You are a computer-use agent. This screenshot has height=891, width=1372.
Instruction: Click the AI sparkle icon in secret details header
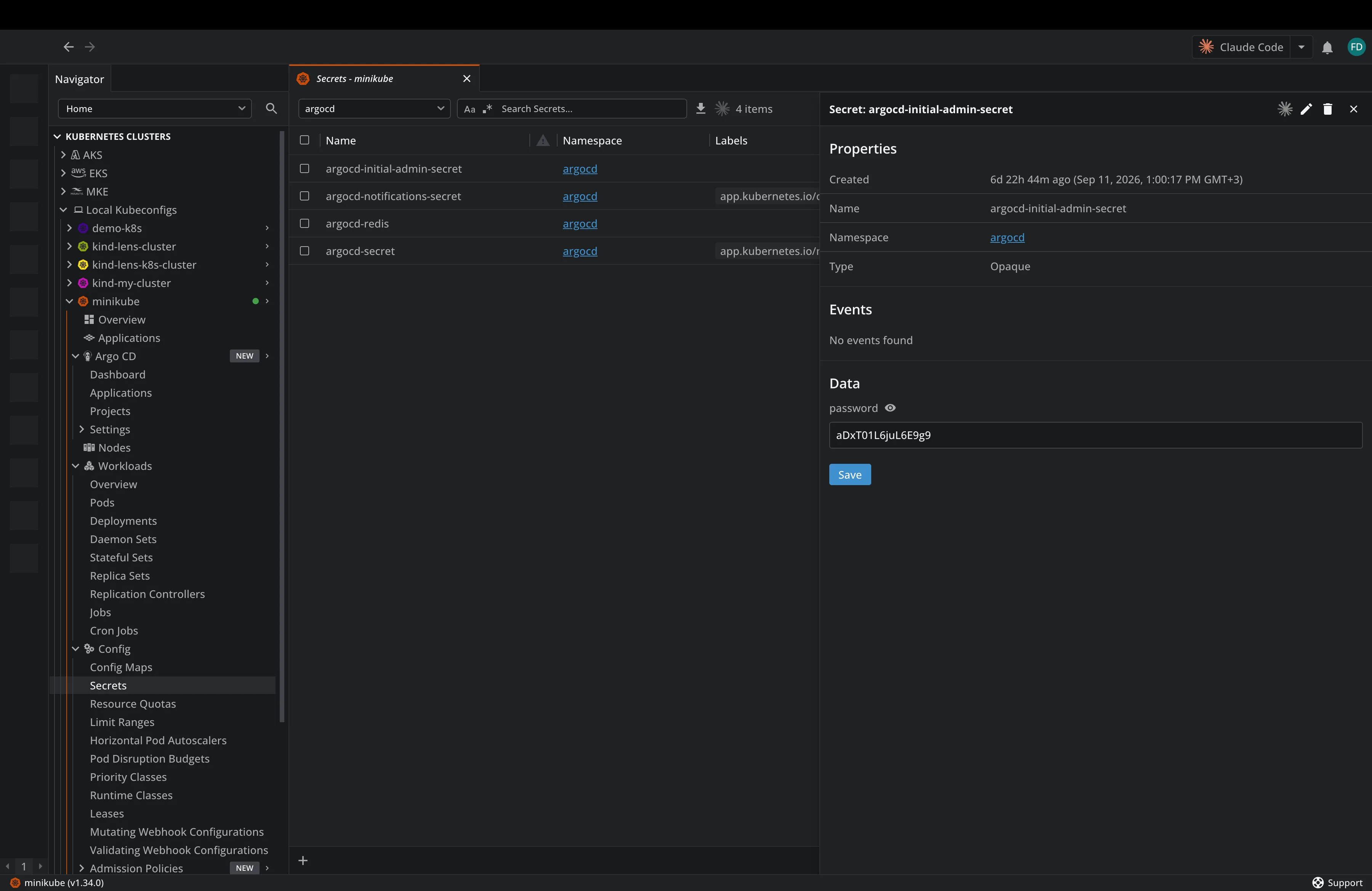(x=1284, y=109)
